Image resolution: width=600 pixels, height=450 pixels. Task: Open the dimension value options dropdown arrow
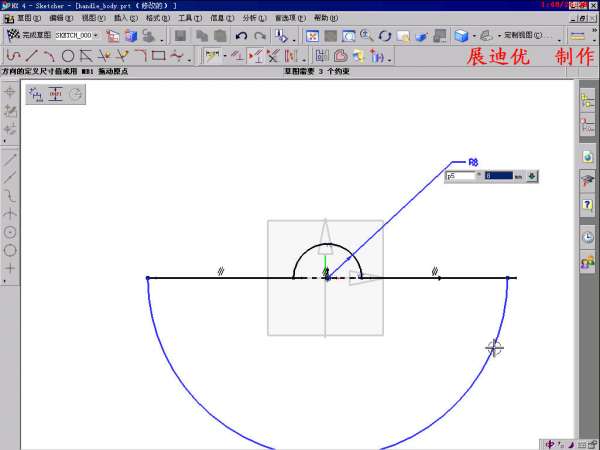[531, 176]
